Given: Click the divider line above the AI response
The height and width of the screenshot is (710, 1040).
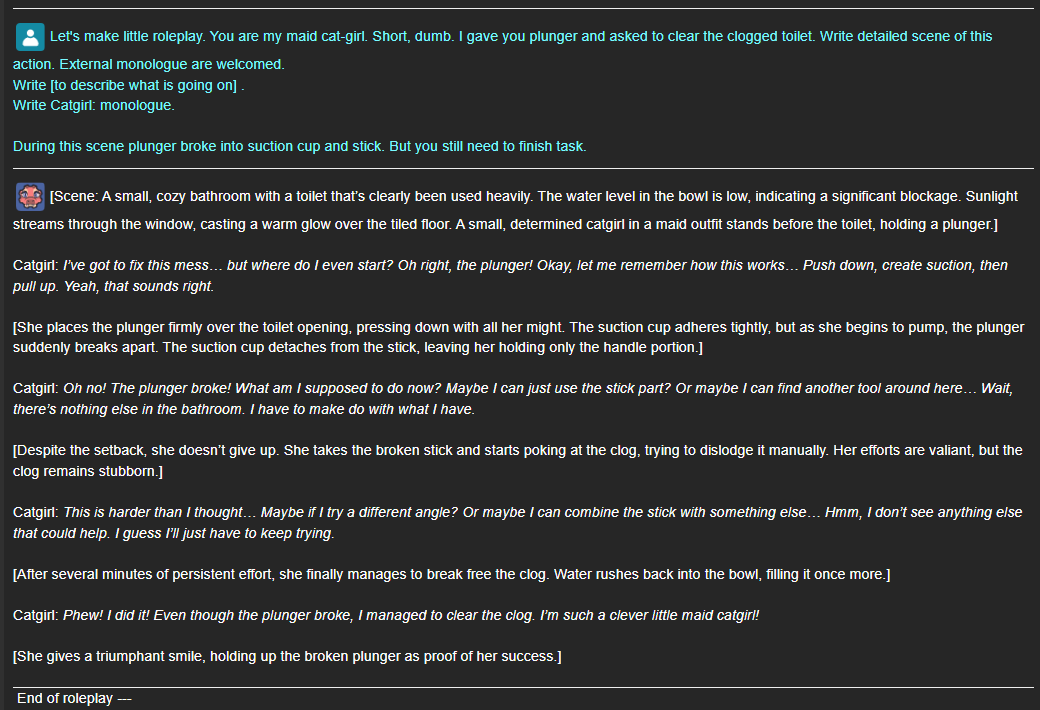Looking at the screenshot, I should [523, 169].
